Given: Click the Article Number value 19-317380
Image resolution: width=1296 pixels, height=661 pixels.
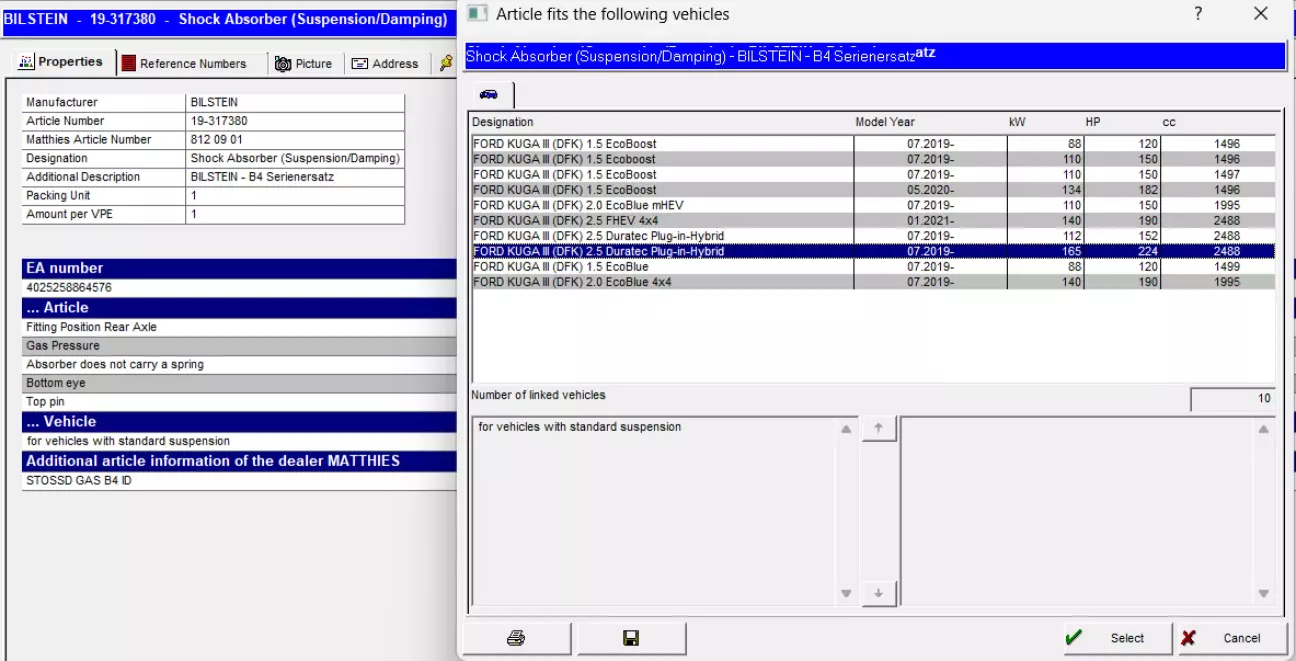Looking at the screenshot, I should click(295, 121).
